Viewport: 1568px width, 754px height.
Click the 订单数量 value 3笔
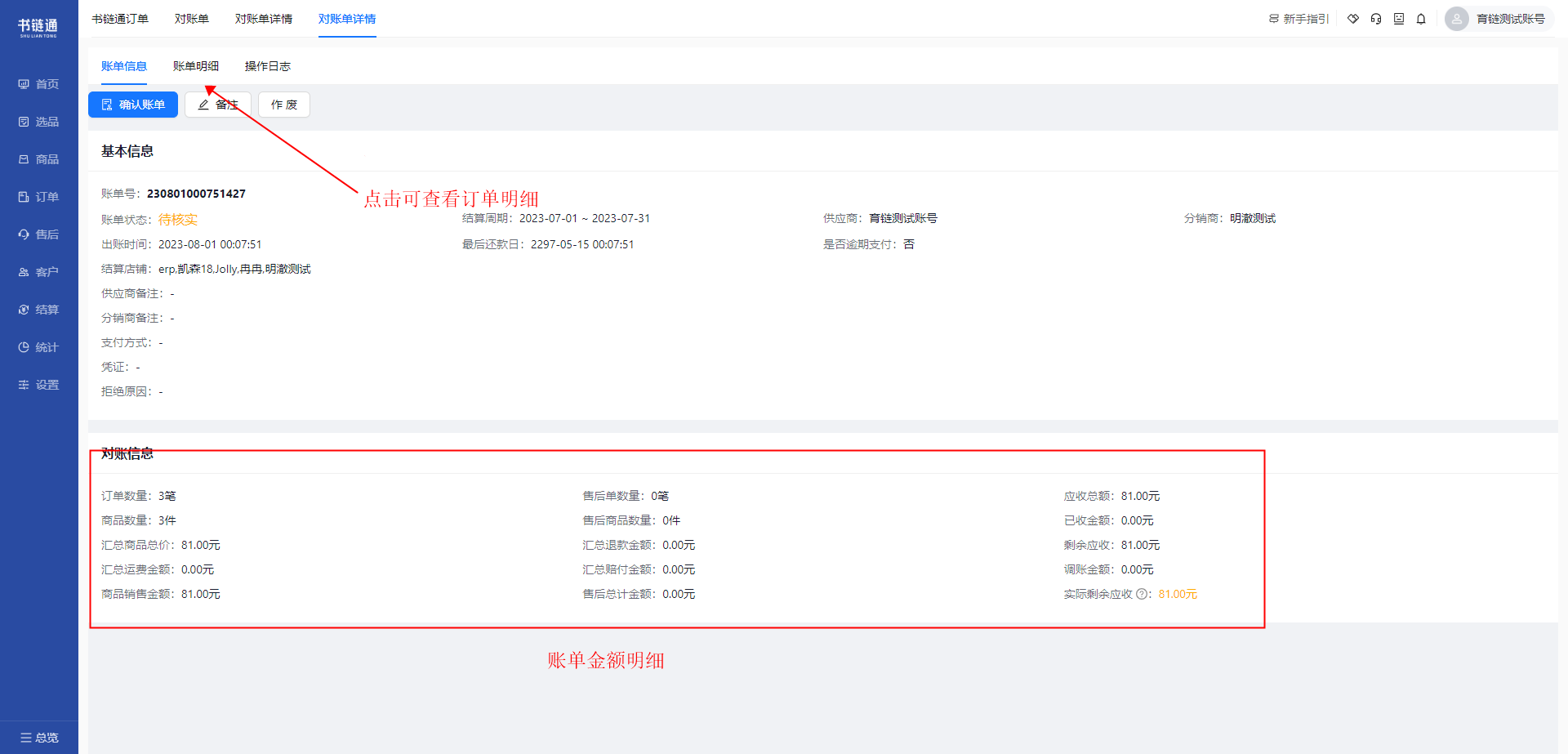point(167,496)
